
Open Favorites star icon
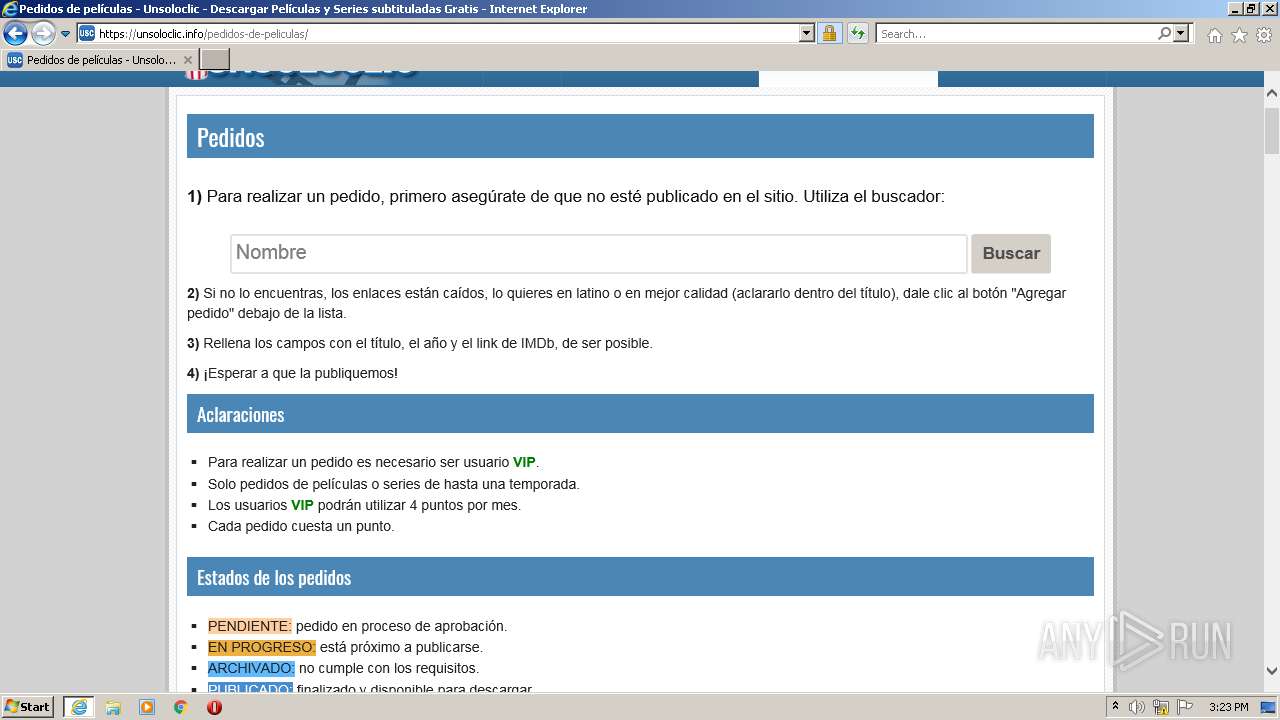1239,35
